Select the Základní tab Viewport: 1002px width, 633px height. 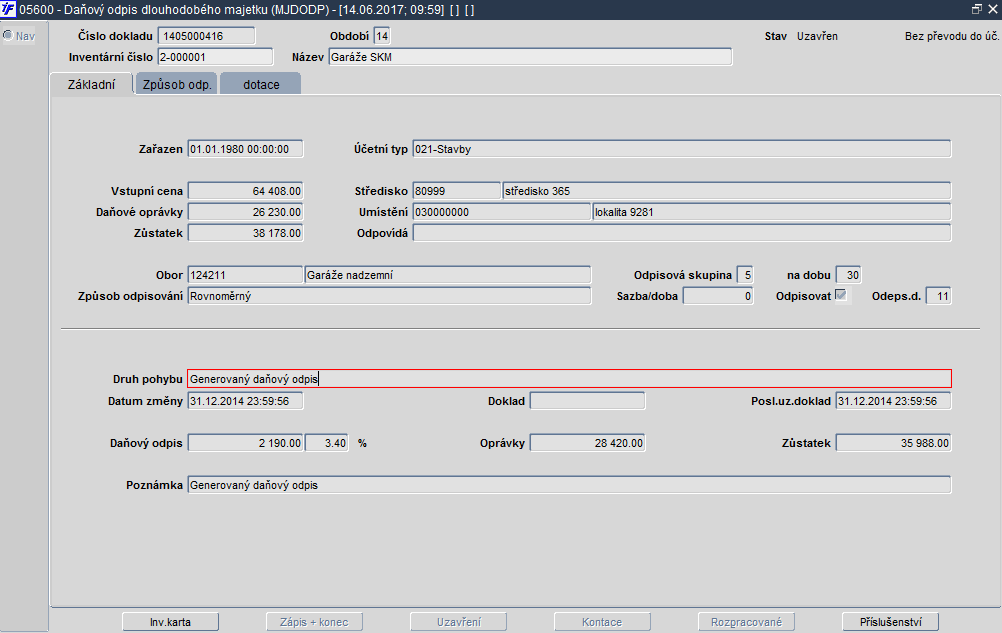pos(91,84)
